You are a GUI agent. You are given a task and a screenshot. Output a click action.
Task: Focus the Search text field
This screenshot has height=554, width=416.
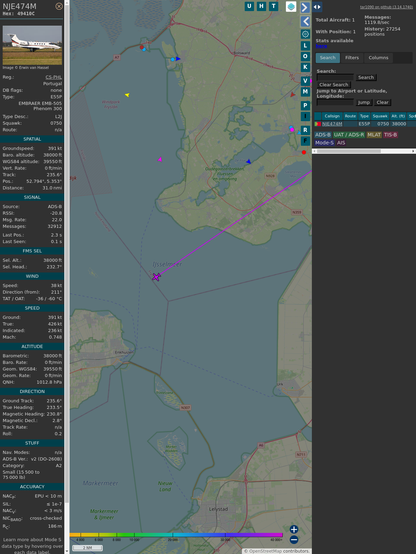pos(335,77)
